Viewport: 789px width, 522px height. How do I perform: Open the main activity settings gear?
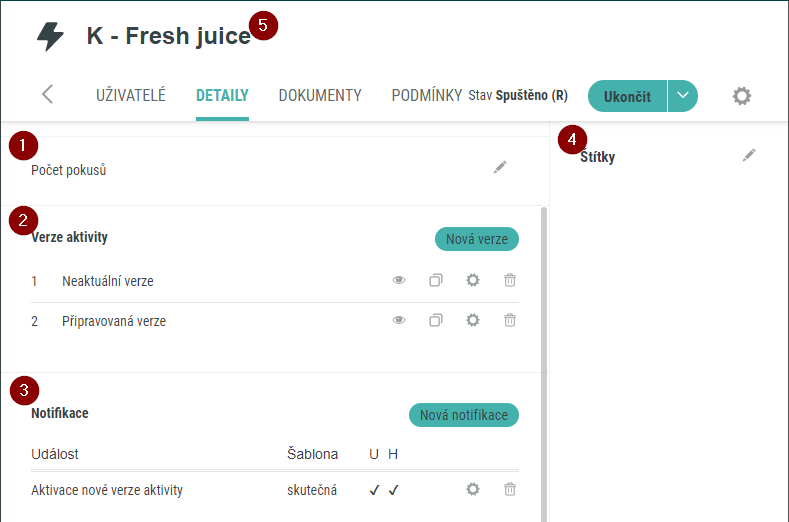742,96
